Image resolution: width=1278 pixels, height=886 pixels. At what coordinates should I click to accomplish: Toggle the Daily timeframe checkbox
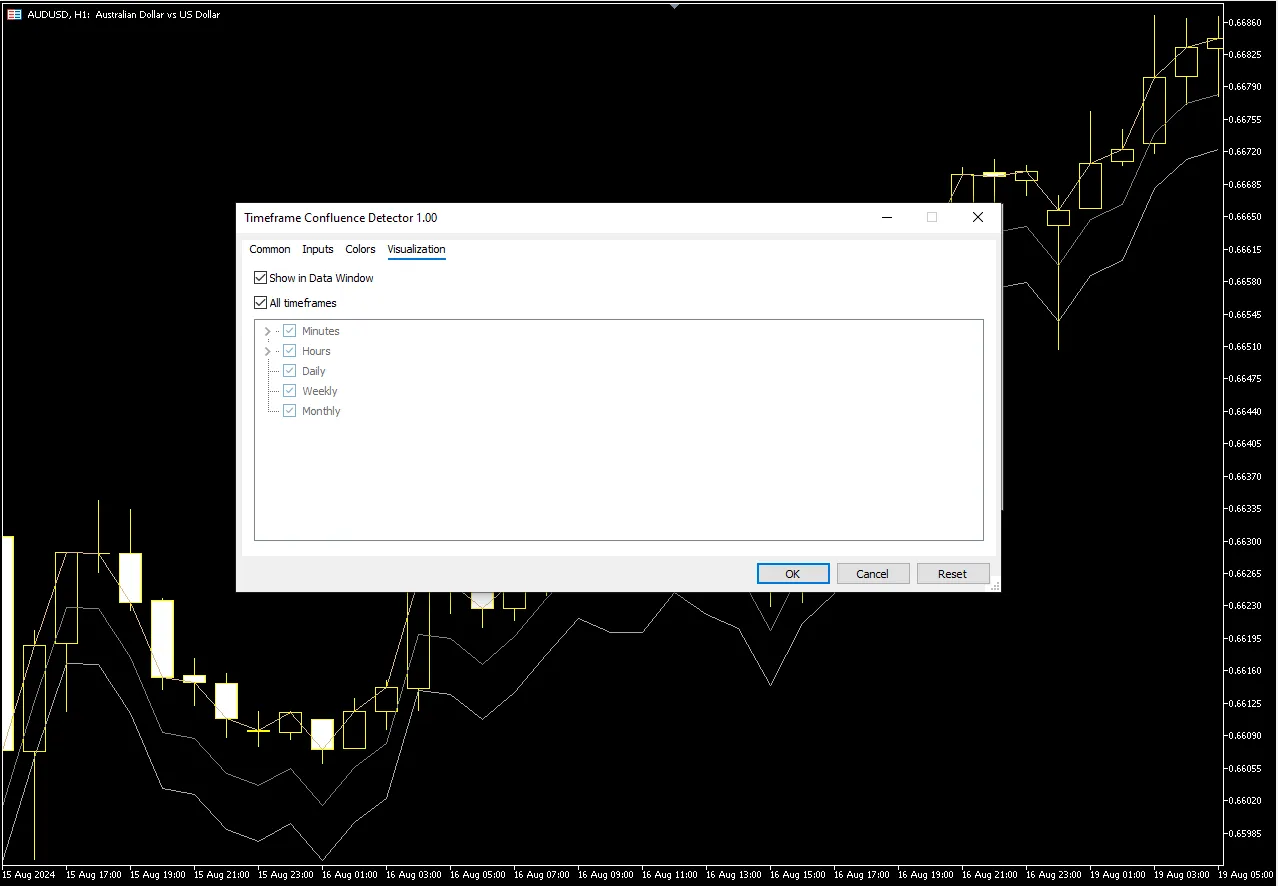coord(290,371)
